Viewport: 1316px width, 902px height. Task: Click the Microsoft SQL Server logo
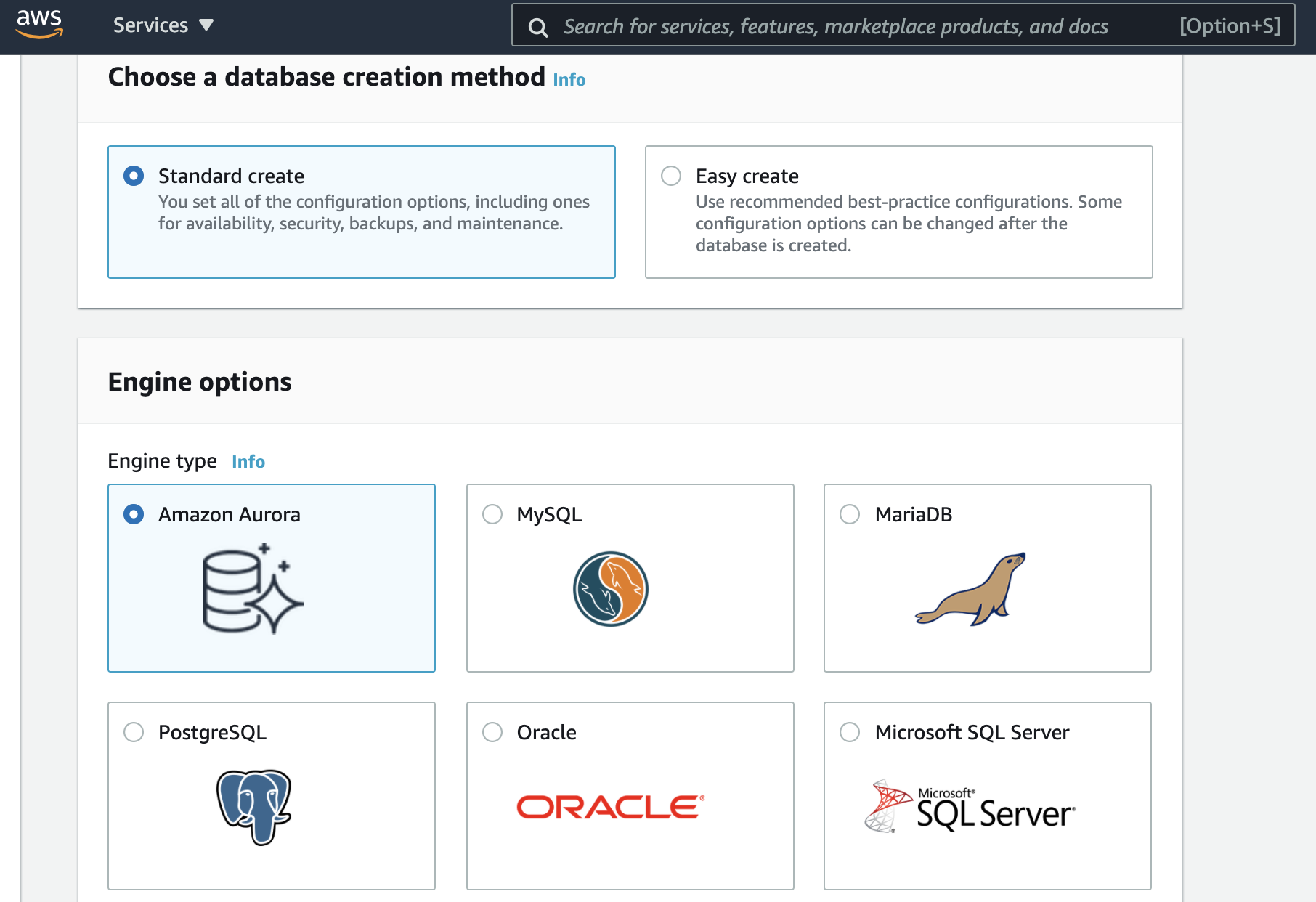(970, 806)
